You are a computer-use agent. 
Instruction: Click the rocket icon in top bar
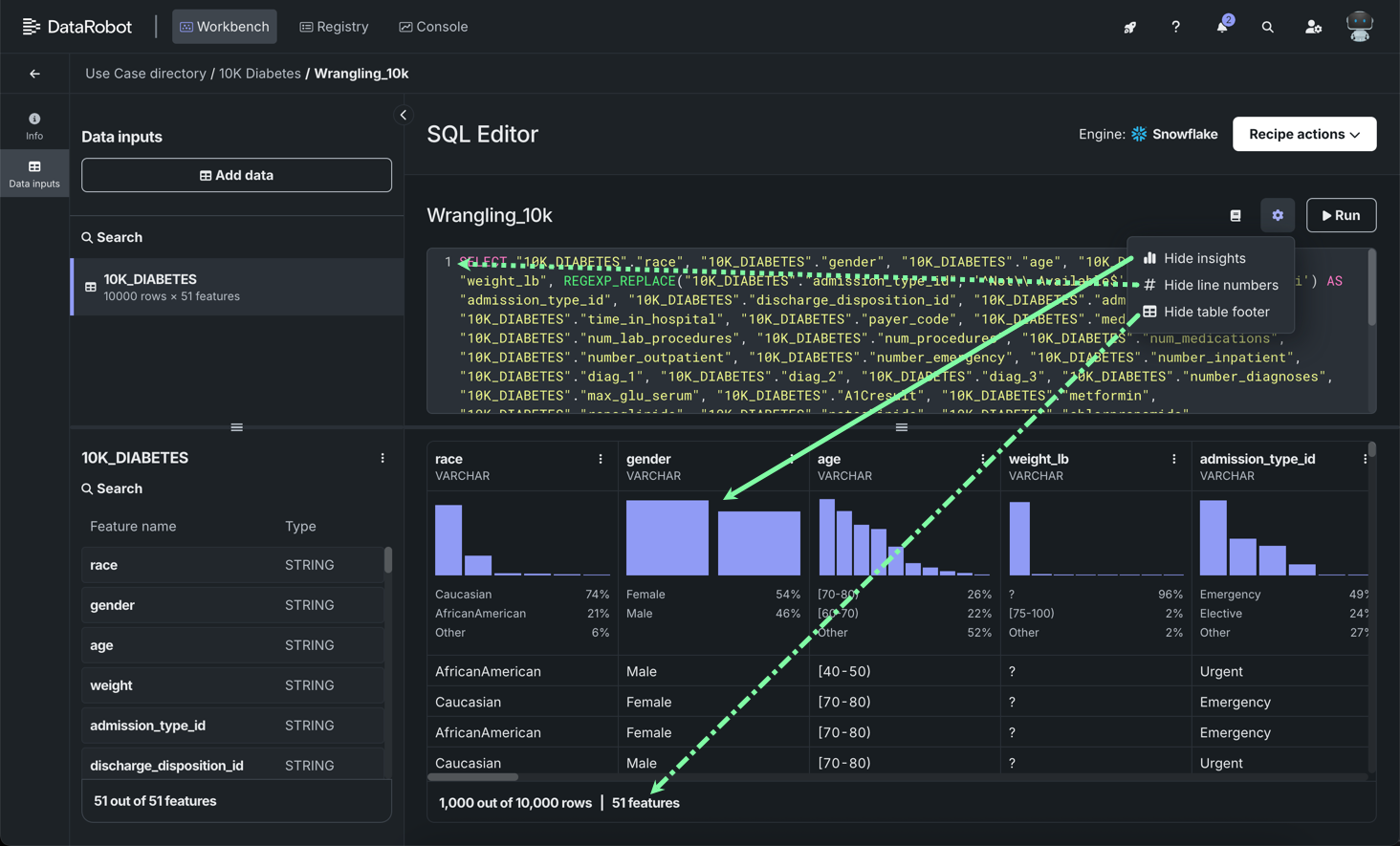[x=1129, y=27]
